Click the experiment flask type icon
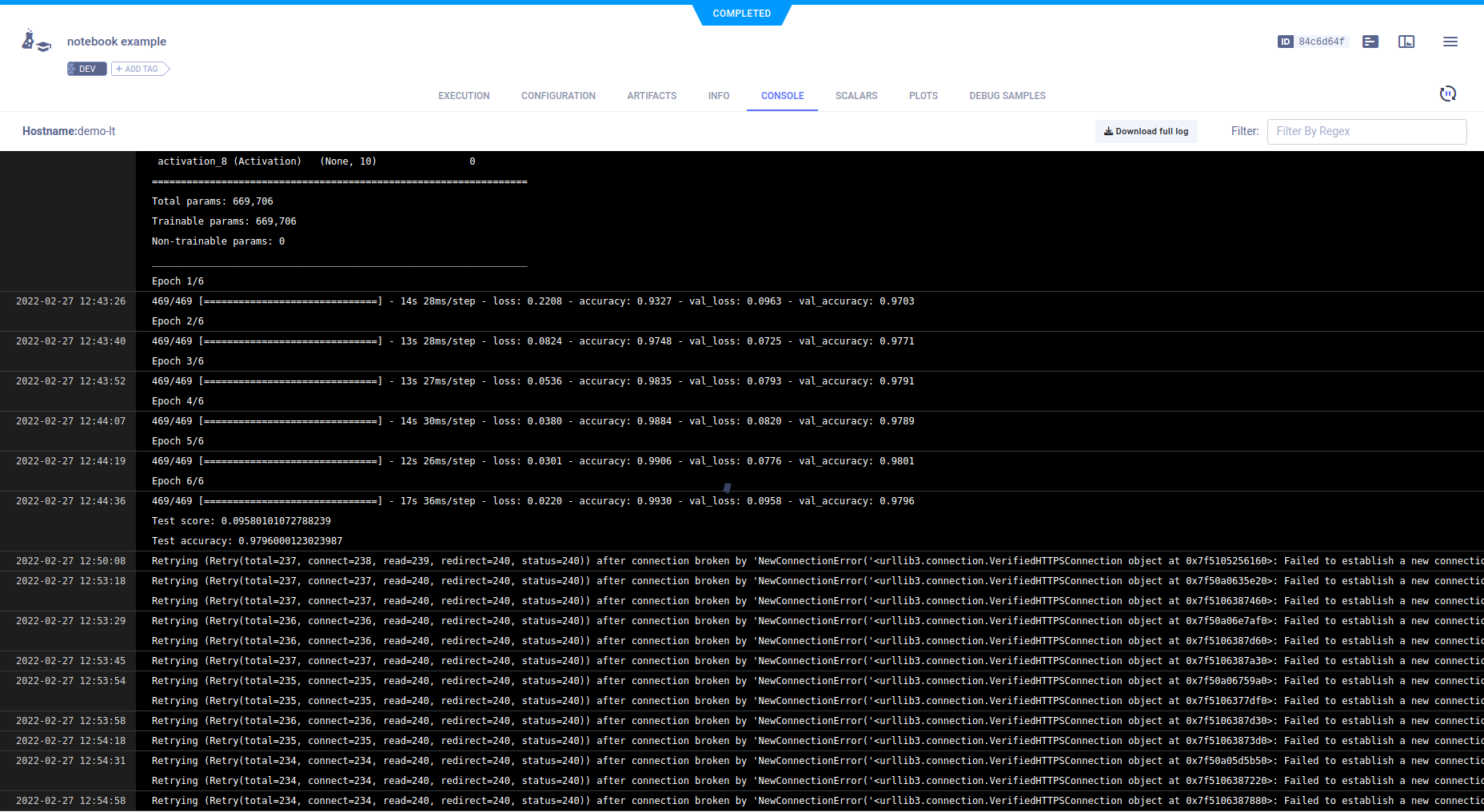The width and height of the screenshot is (1484, 812). [36, 42]
